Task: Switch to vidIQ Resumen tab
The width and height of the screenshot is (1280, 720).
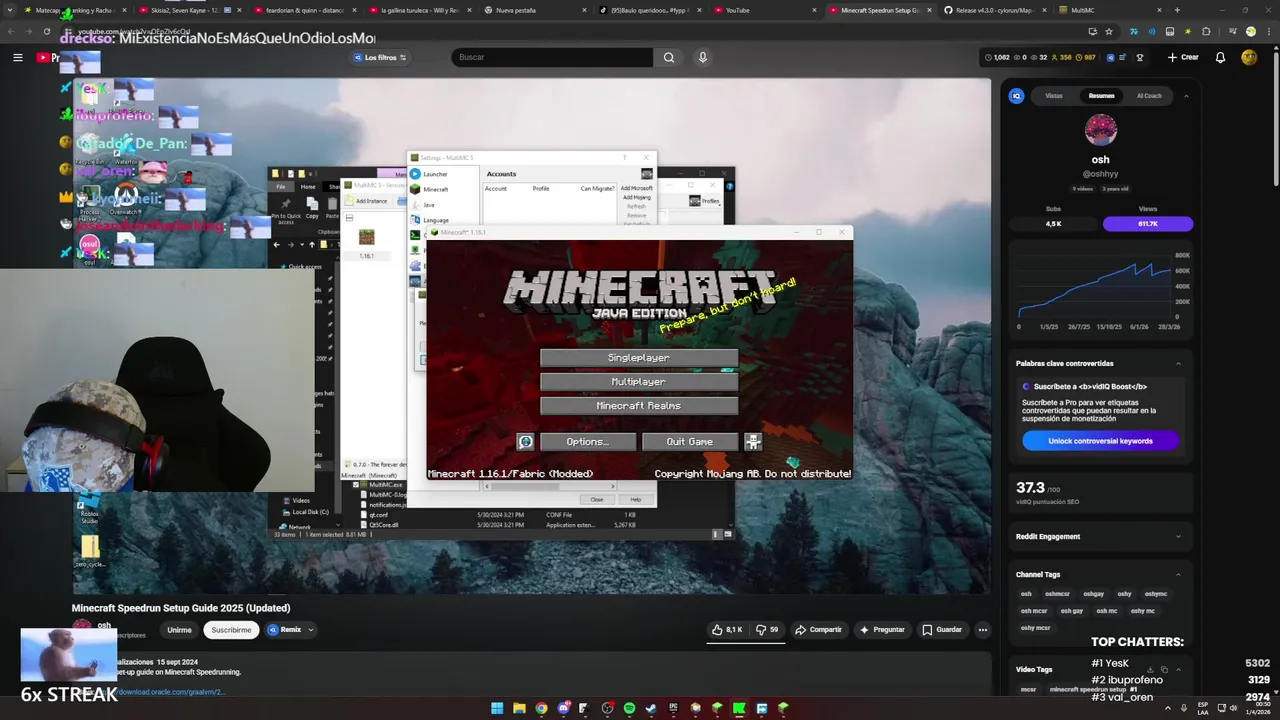Action: point(1101,96)
